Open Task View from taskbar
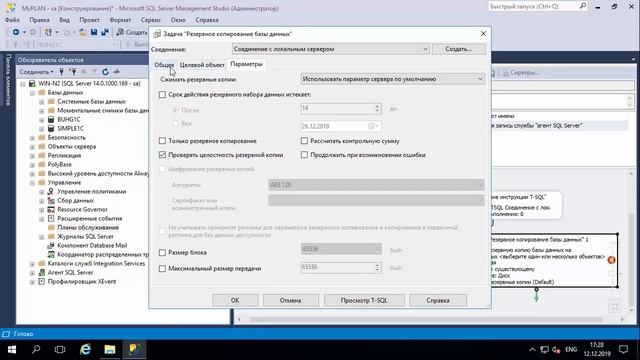The image size is (640, 360). [60, 349]
